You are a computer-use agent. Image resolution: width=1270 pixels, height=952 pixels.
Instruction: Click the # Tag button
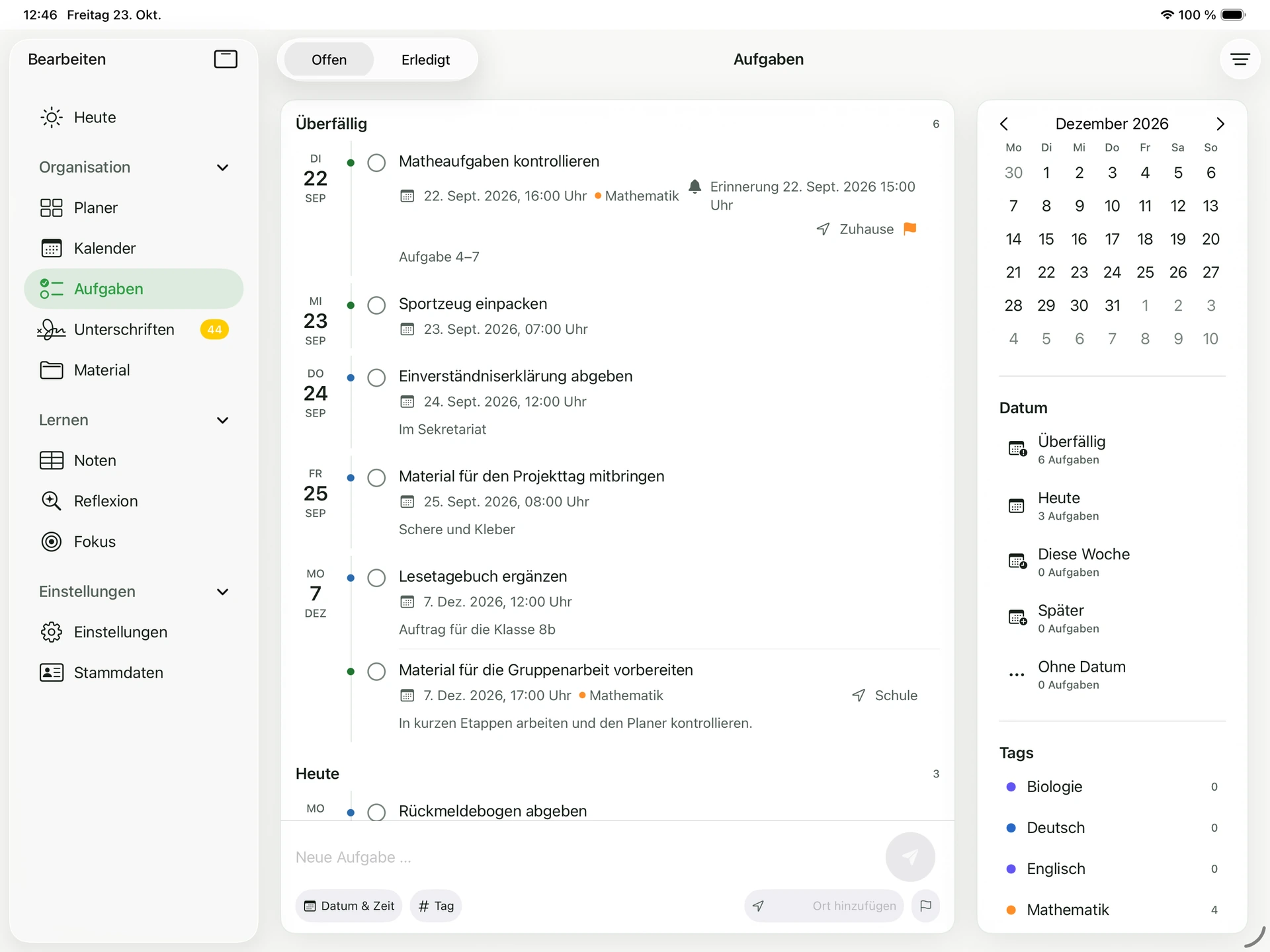point(436,906)
